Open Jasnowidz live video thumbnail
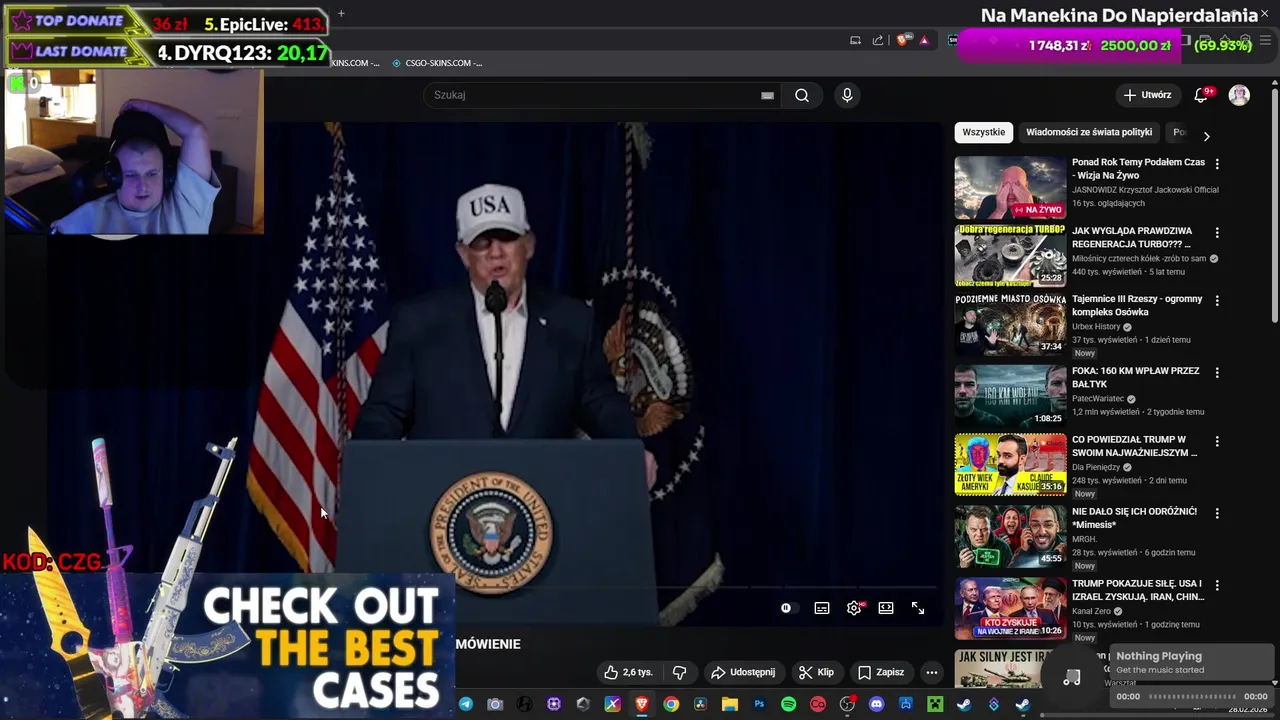 [1010, 187]
